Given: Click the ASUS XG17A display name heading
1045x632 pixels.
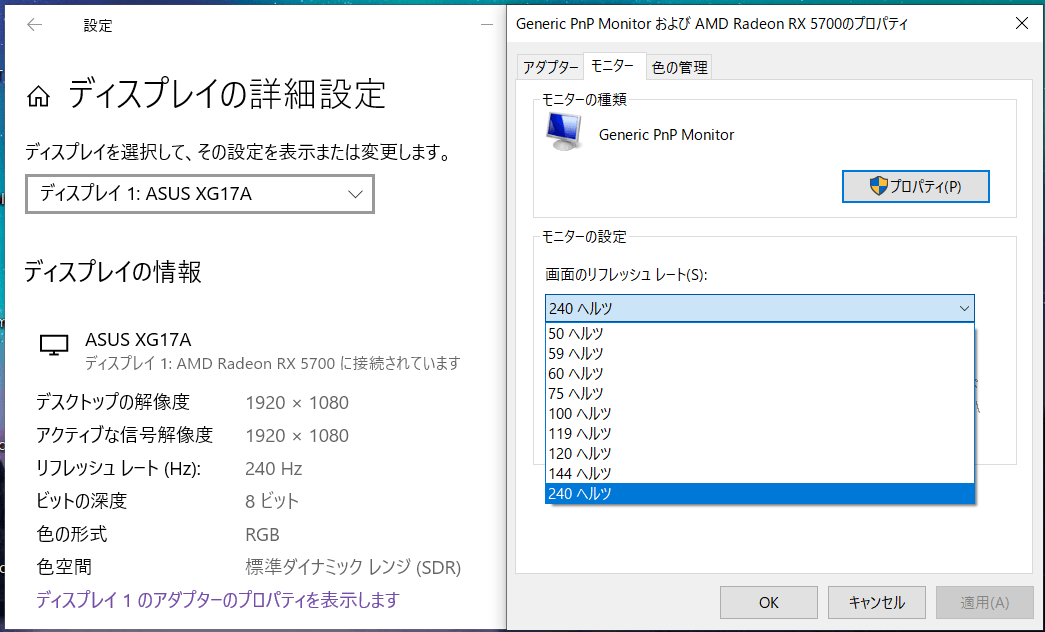Looking at the screenshot, I should click(138, 339).
